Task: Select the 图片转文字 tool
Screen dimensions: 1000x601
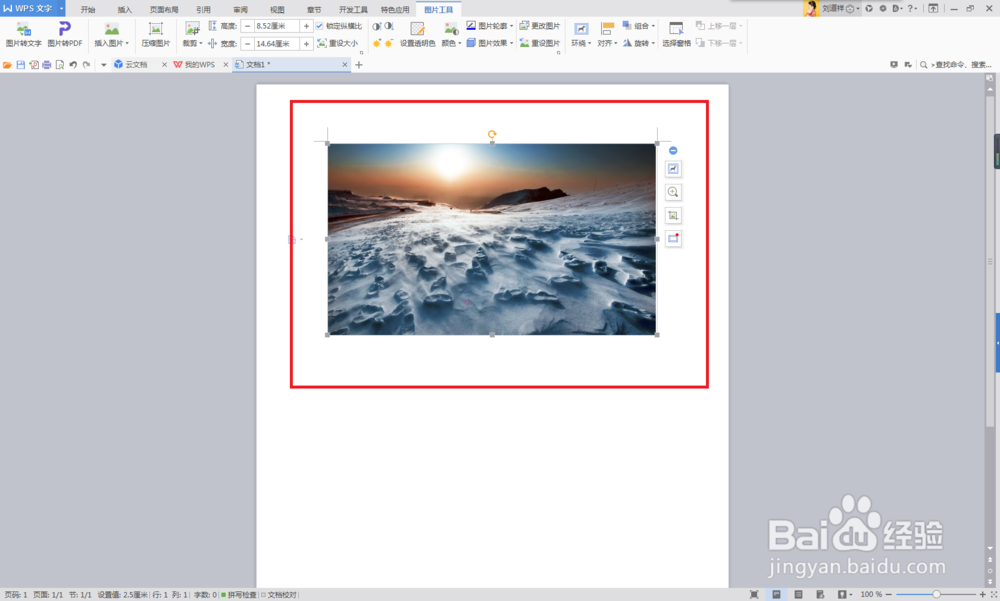Action: tap(22, 38)
